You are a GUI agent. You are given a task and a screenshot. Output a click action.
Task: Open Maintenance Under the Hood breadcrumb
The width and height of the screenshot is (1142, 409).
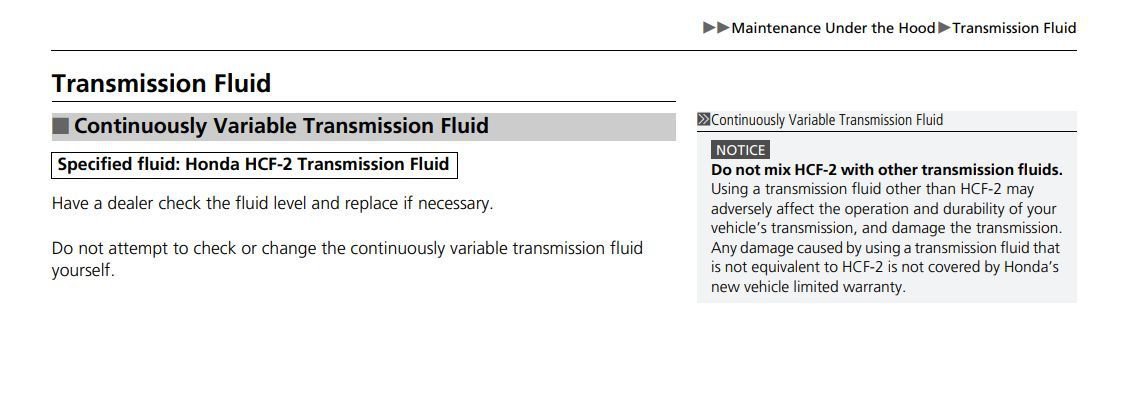click(833, 28)
